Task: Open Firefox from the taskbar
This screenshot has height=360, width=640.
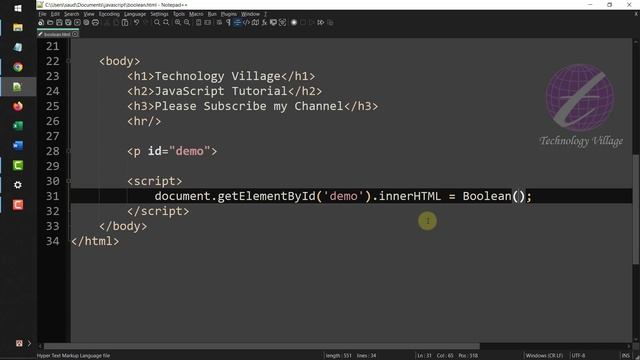Action: [18, 106]
